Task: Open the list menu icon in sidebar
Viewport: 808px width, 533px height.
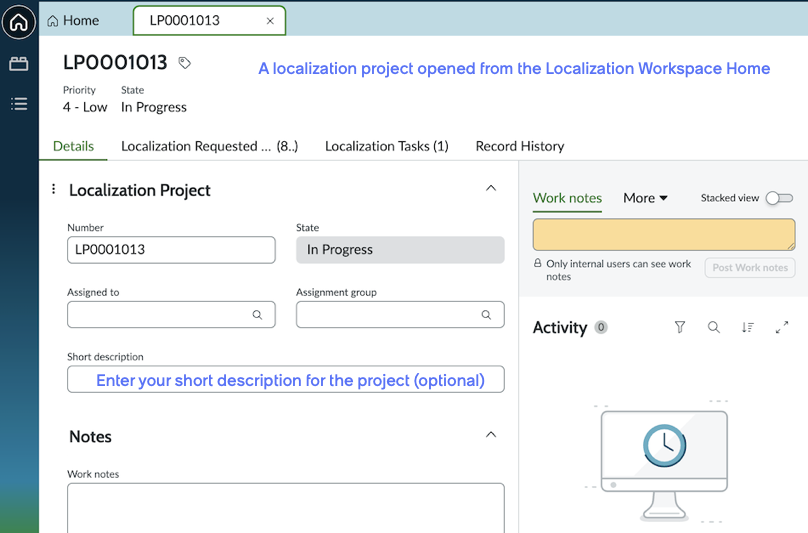Action: pos(19,104)
